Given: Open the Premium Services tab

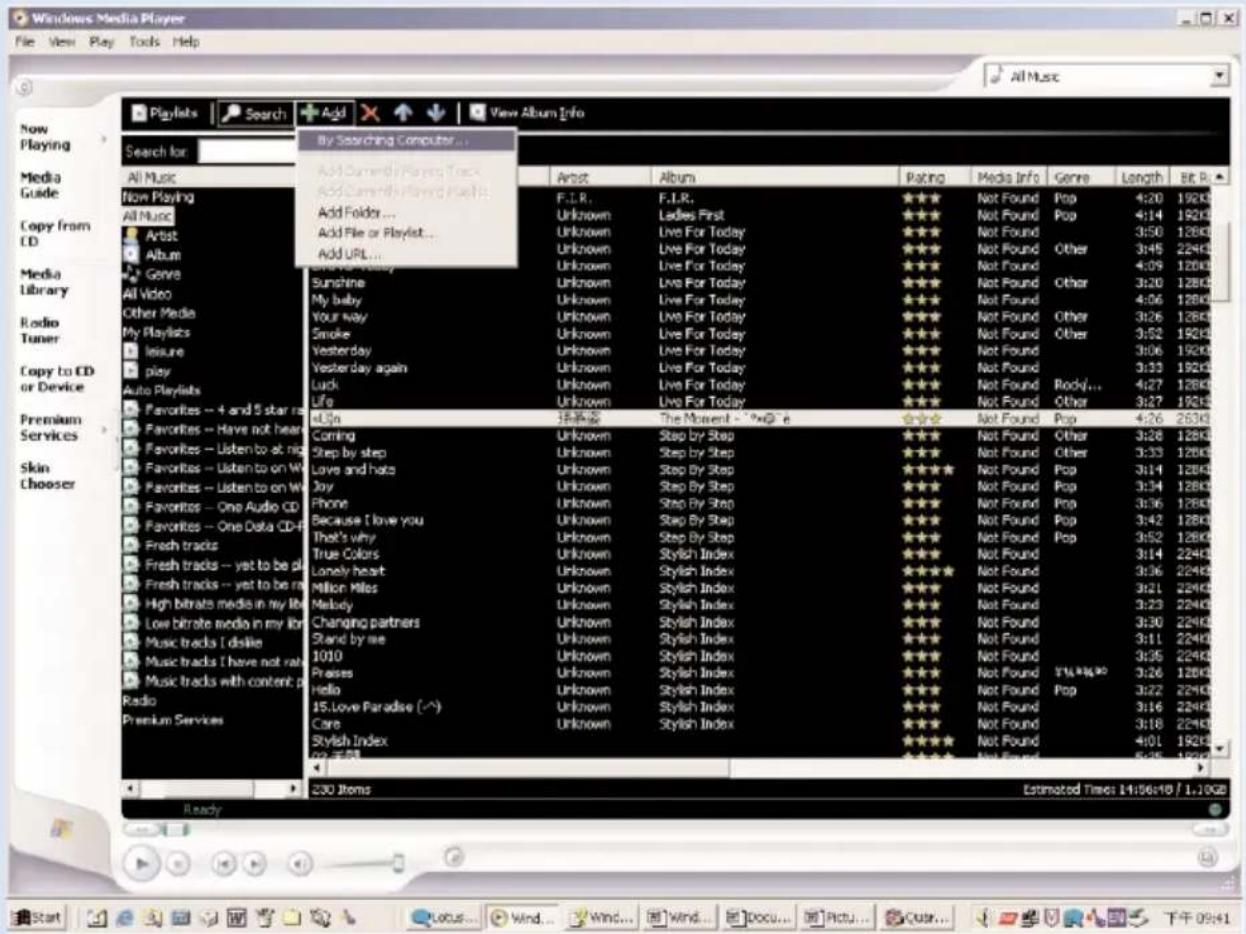Looking at the screenshot, I should (x=50, y=428).
